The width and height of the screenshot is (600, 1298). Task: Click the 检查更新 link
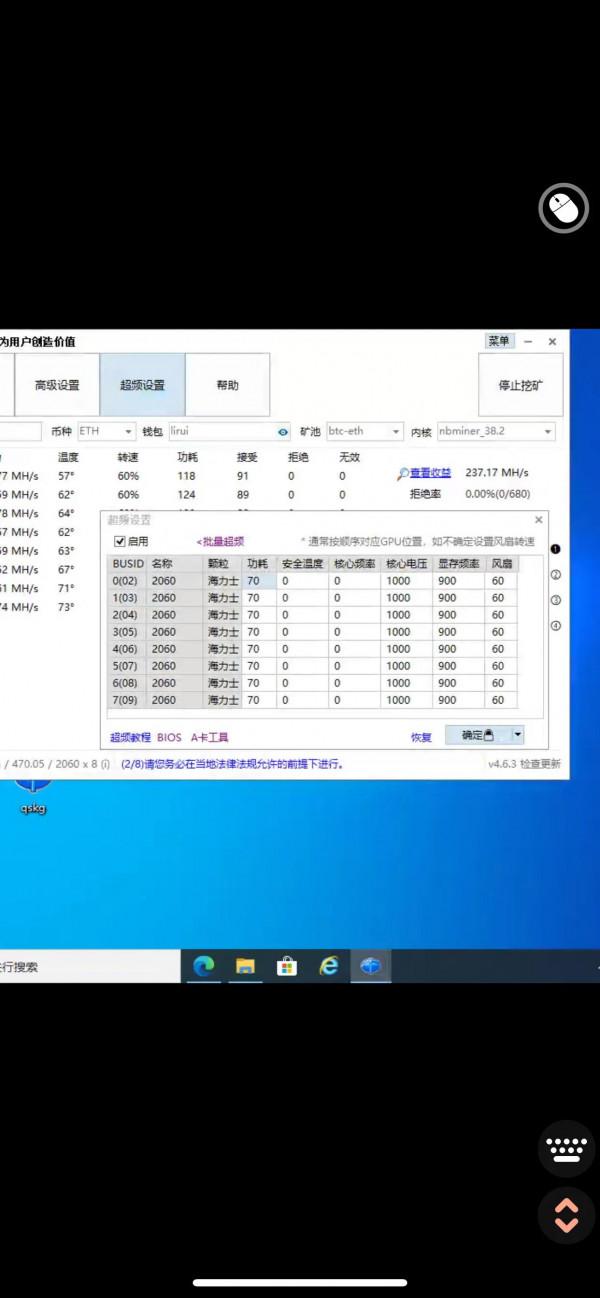[x=540, y=764]
